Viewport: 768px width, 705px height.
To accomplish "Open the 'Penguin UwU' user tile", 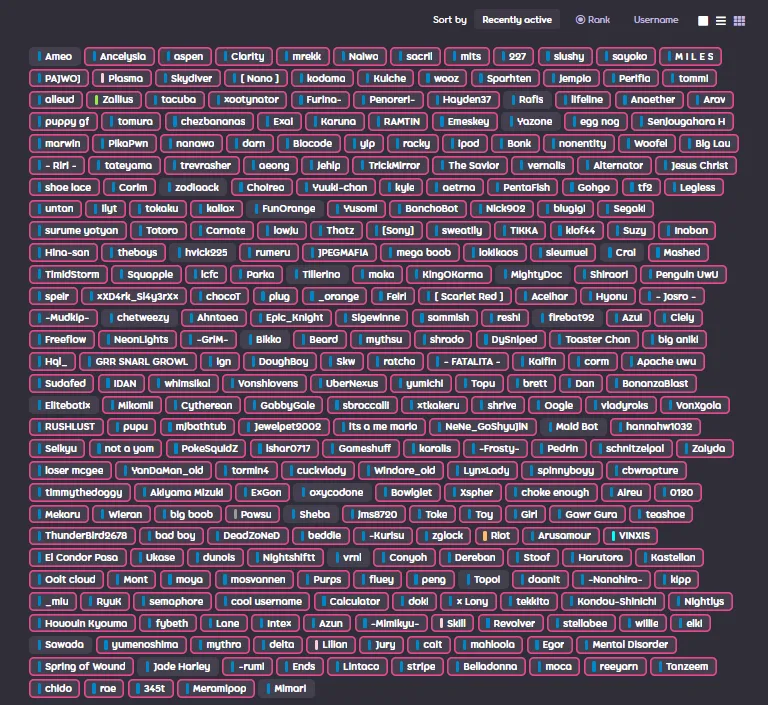I will 685,274.
